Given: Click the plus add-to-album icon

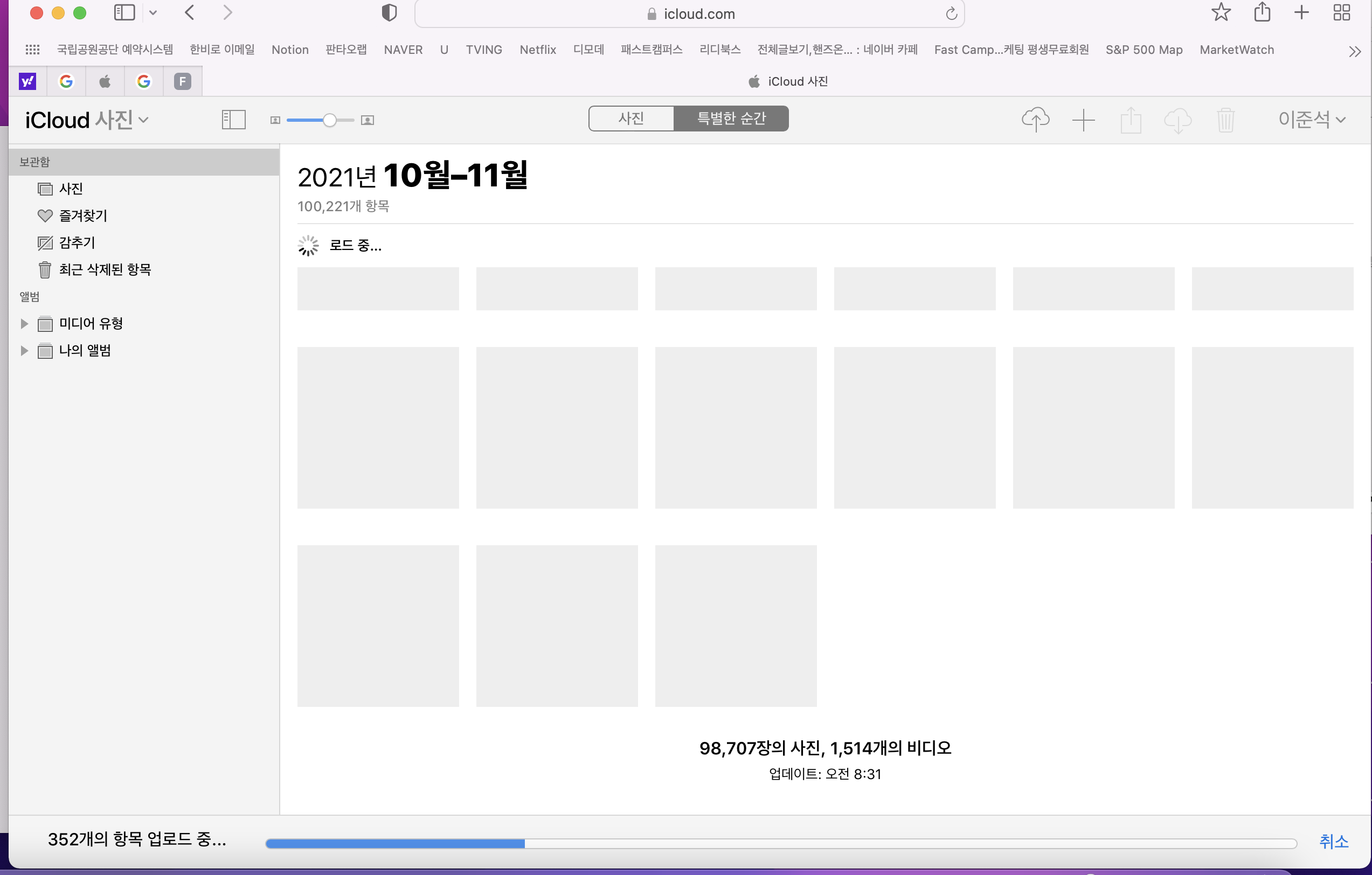Looking at the screenshot, I should tap(1083, 120).
